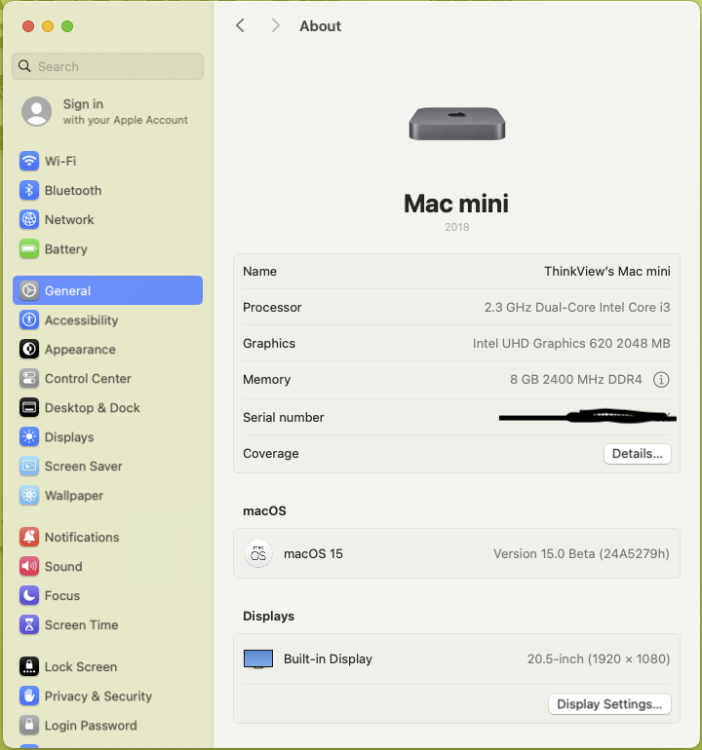This screenshot has width=702, height=750.
Task: Click the Bluetooth icon in sidebar
Action: (29, 190)
